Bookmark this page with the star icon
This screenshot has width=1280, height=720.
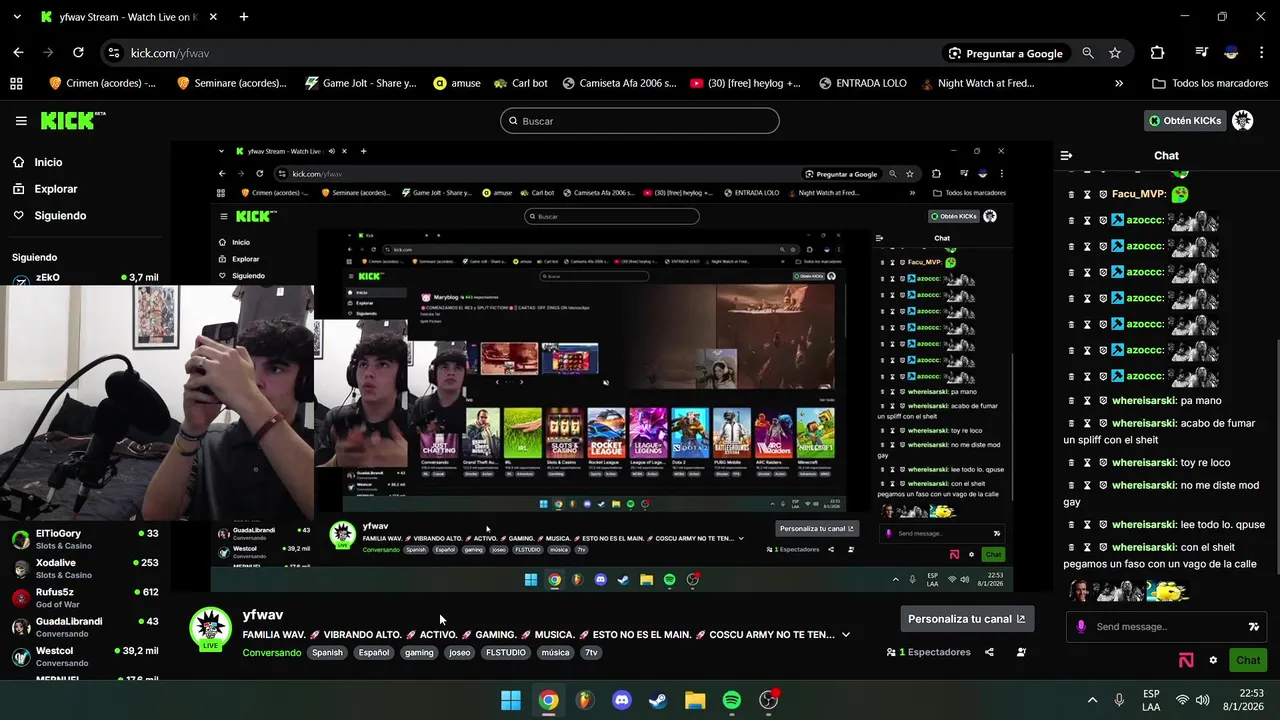[x=1115, y=53]
